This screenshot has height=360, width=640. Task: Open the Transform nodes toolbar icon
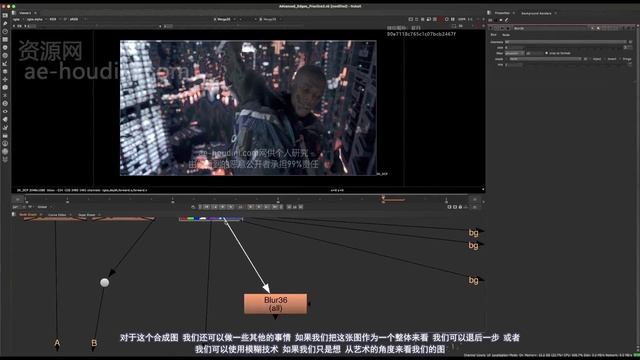[x=5, y=80]
